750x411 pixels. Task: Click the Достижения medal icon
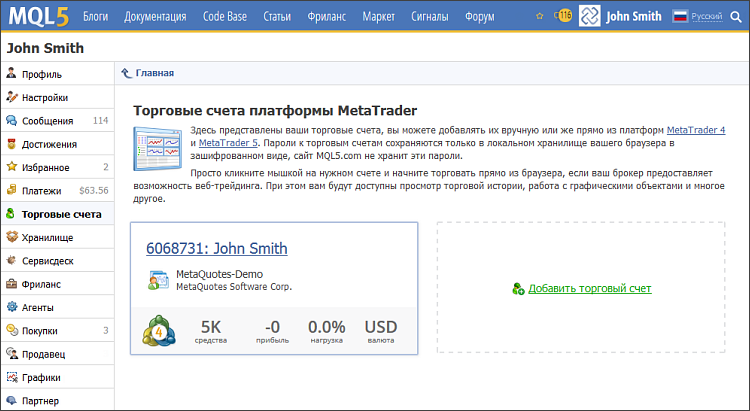pyautogui.click(x=11, y=144)
